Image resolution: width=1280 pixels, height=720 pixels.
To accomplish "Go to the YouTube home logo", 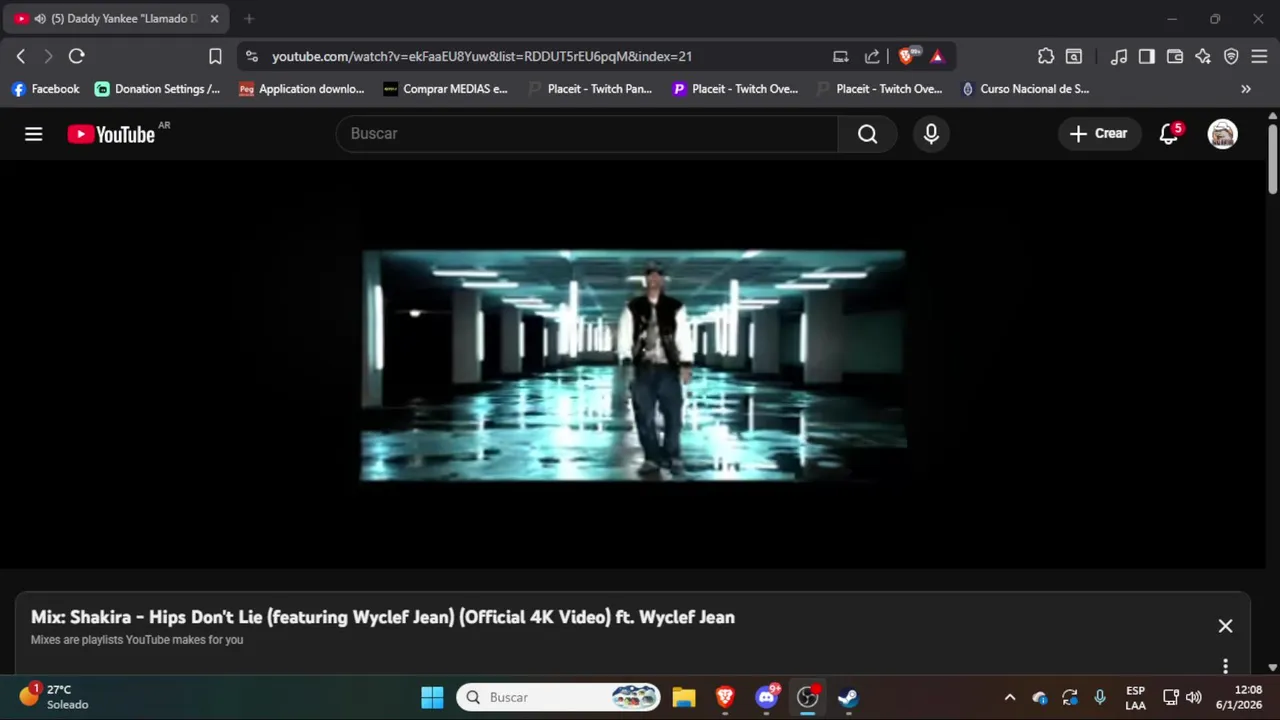I will 111,134.
